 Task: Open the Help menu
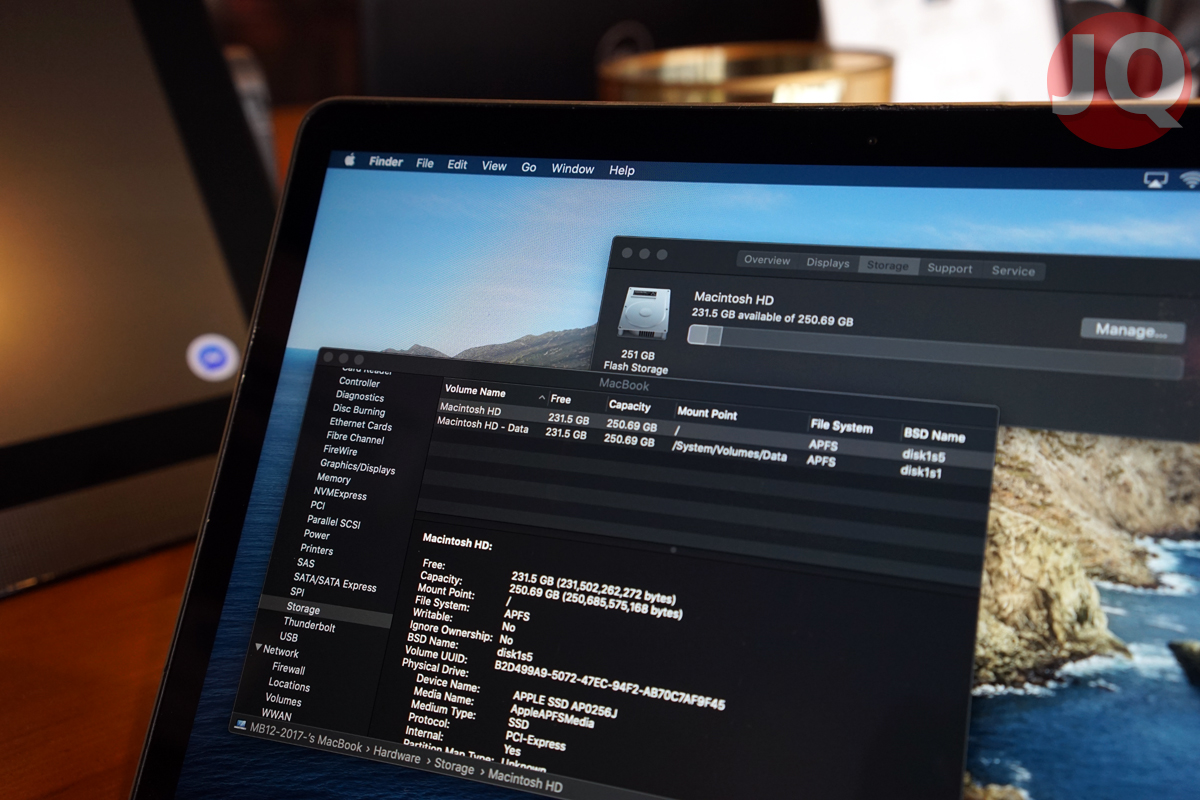622,171
